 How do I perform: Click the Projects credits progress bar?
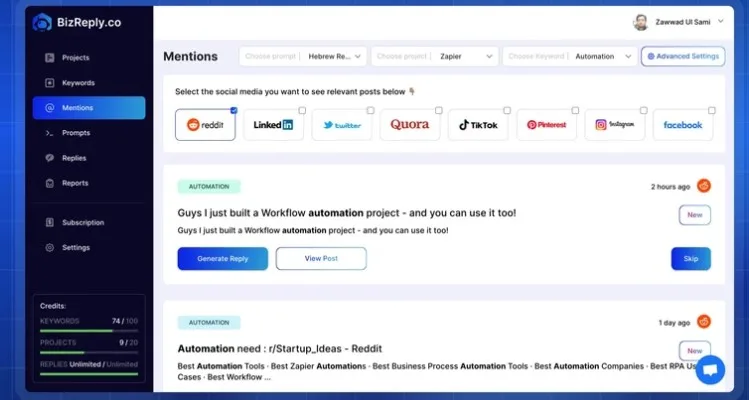pyautogui.click(x=89, y=353)
